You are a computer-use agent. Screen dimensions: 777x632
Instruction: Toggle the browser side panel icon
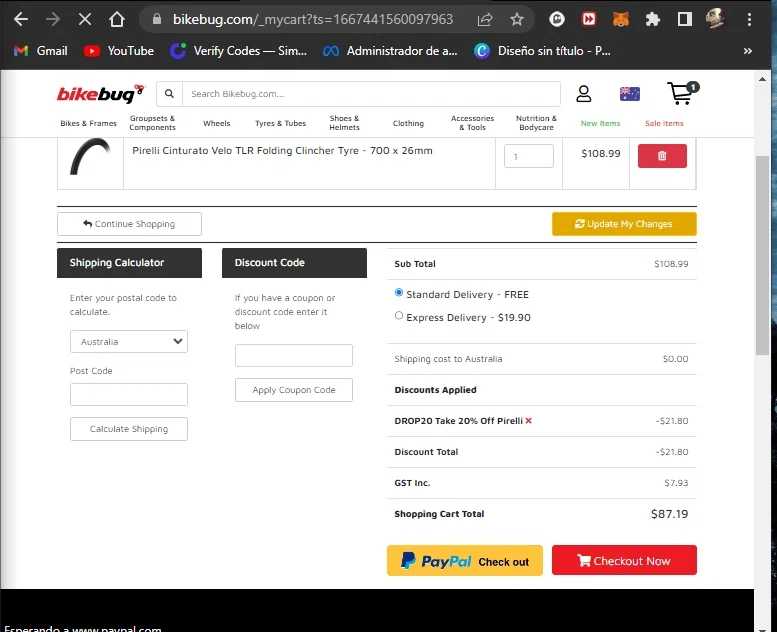pos(685,19)
